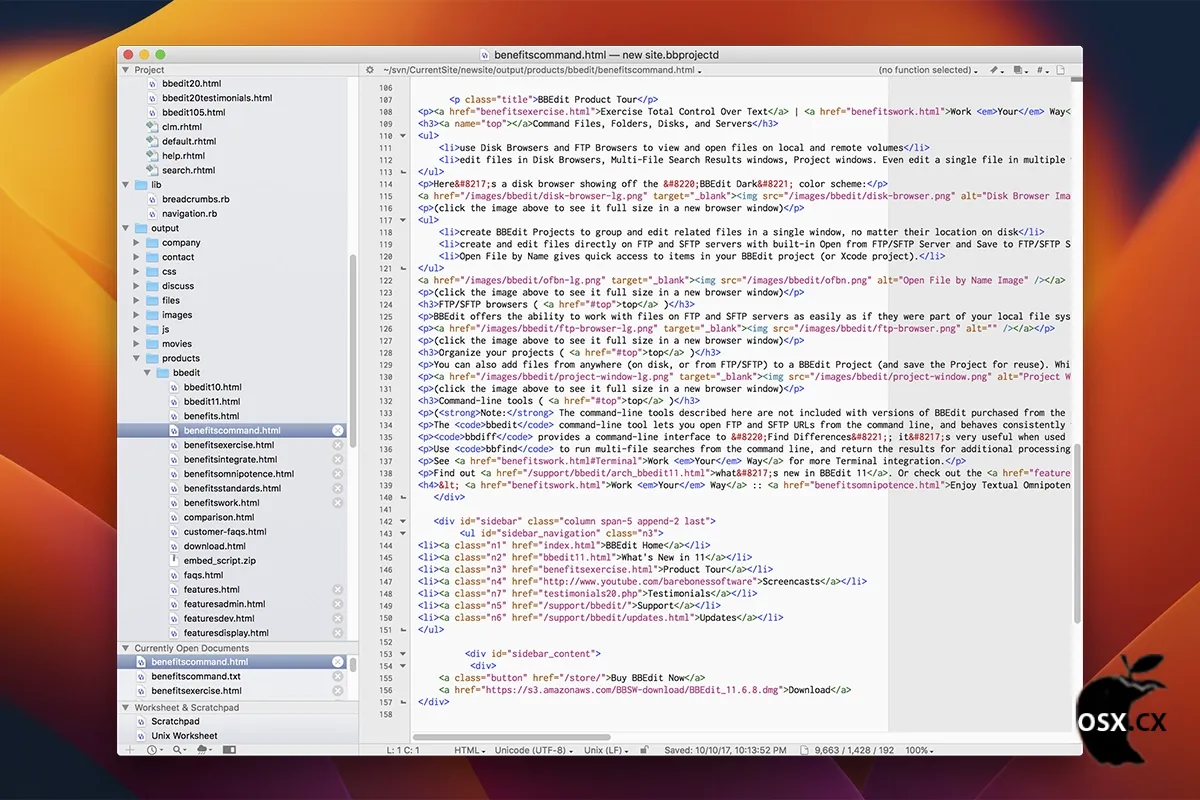The width and height of the screenshot is (1200, 800).
Task: Collapse the bbedit folder
Action: pos(147,373)
